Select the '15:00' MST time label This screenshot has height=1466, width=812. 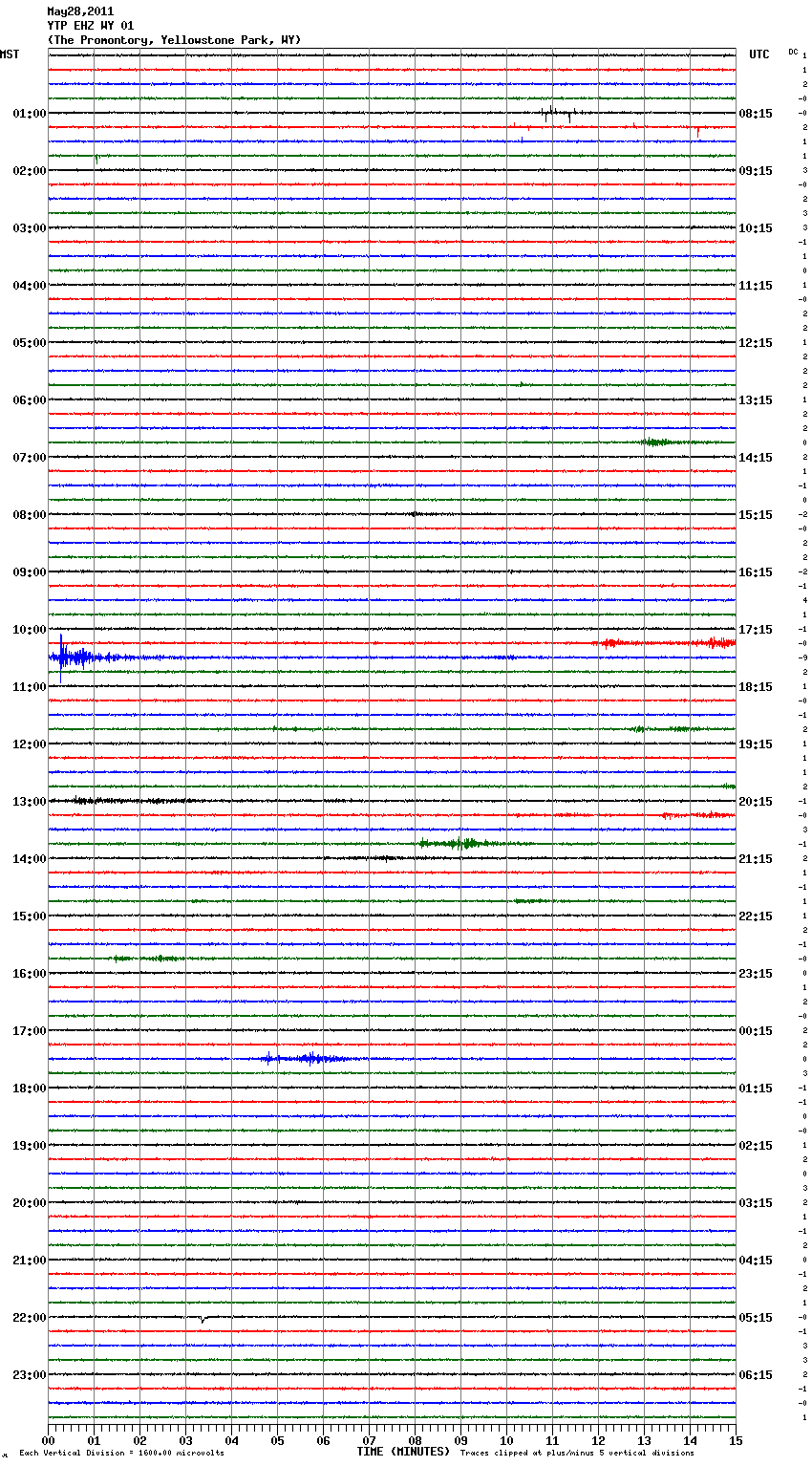pyautogui.click(x=30, y=916)
